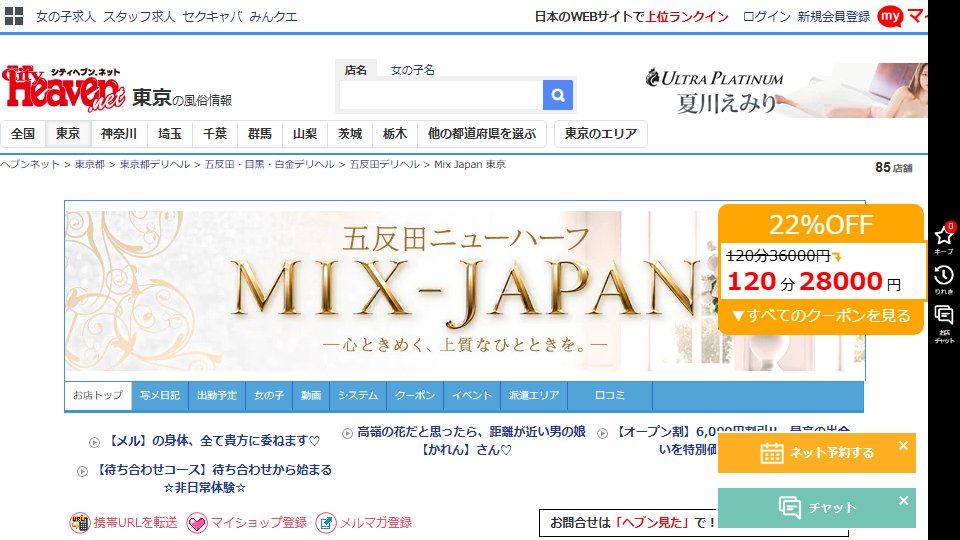Click the チャット button
Viewport: 960px width, 540px height.
(x=817, y=508)
